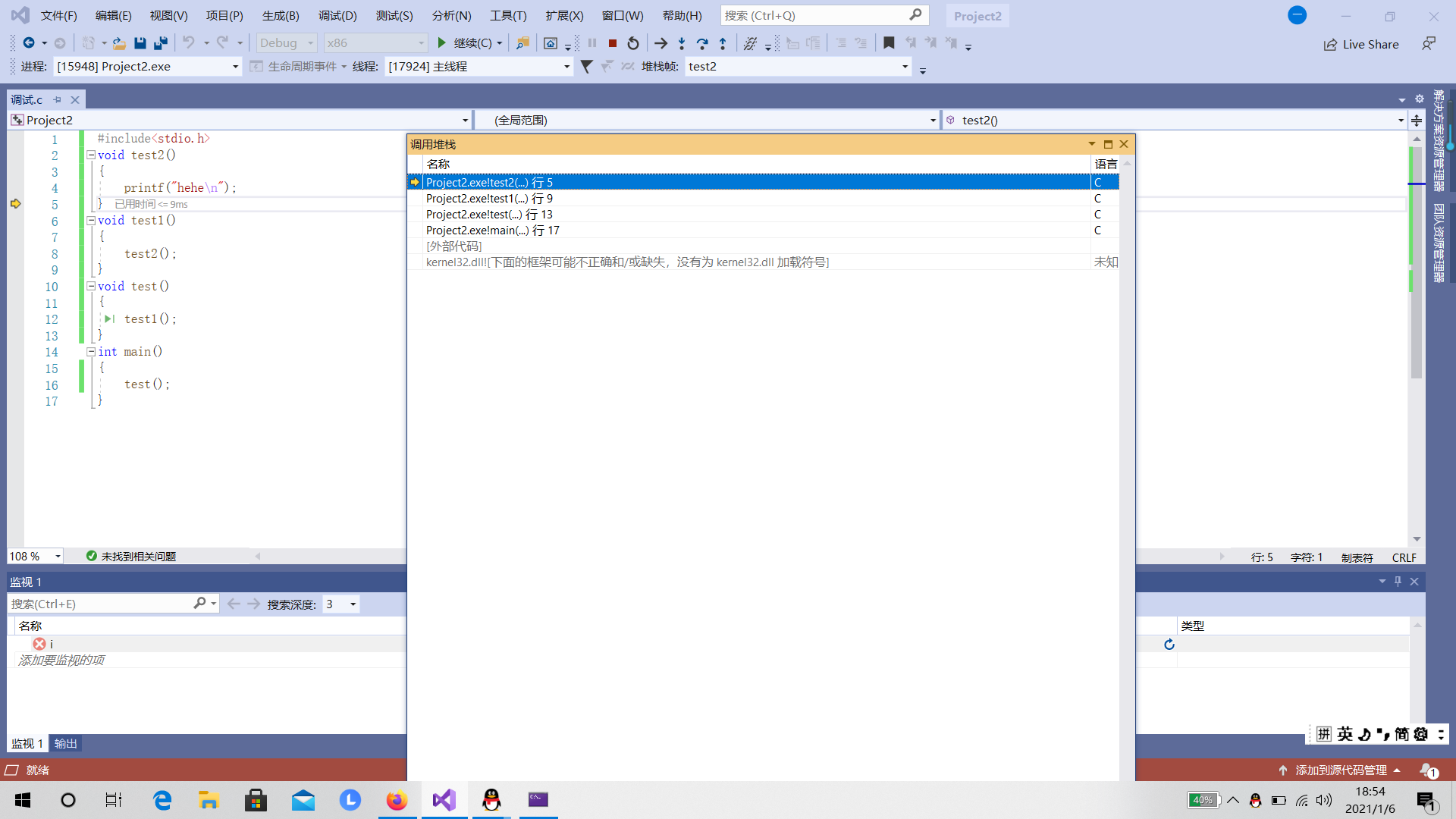Click Step Over arrow icon
Screen dimensions: 1456x819
[x=702, y=43]
